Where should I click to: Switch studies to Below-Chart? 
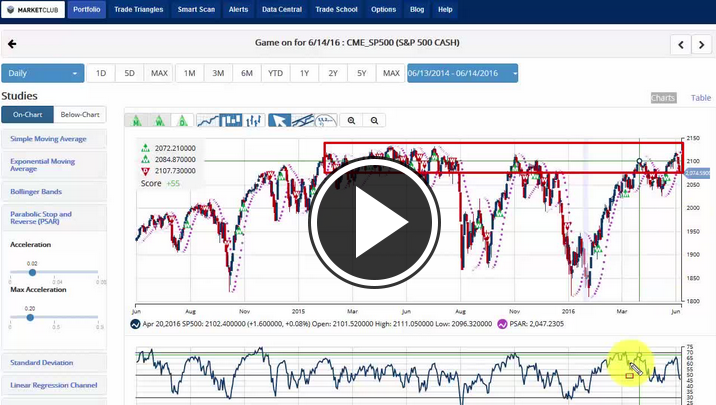(x=80, y=115)
